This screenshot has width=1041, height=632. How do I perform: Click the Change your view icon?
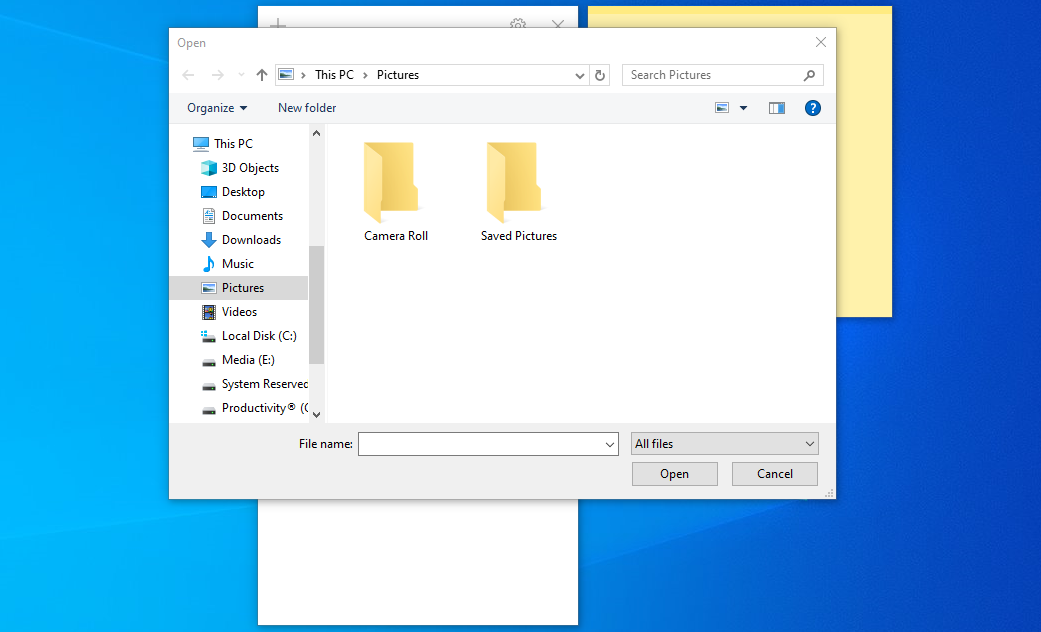722,108
